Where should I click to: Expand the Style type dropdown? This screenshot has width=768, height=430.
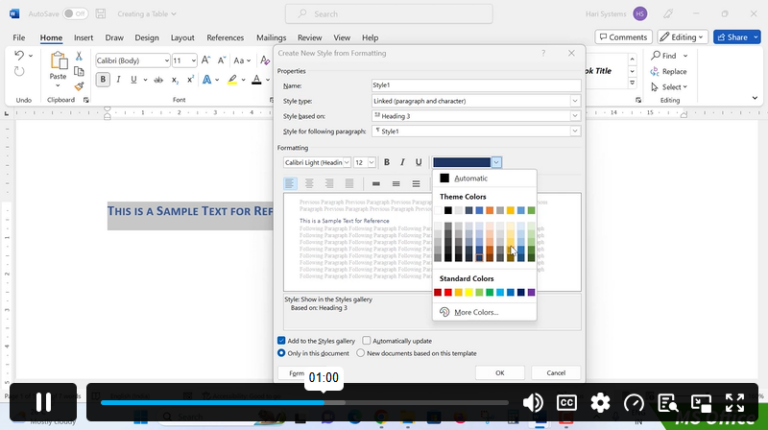pos(575,101)
